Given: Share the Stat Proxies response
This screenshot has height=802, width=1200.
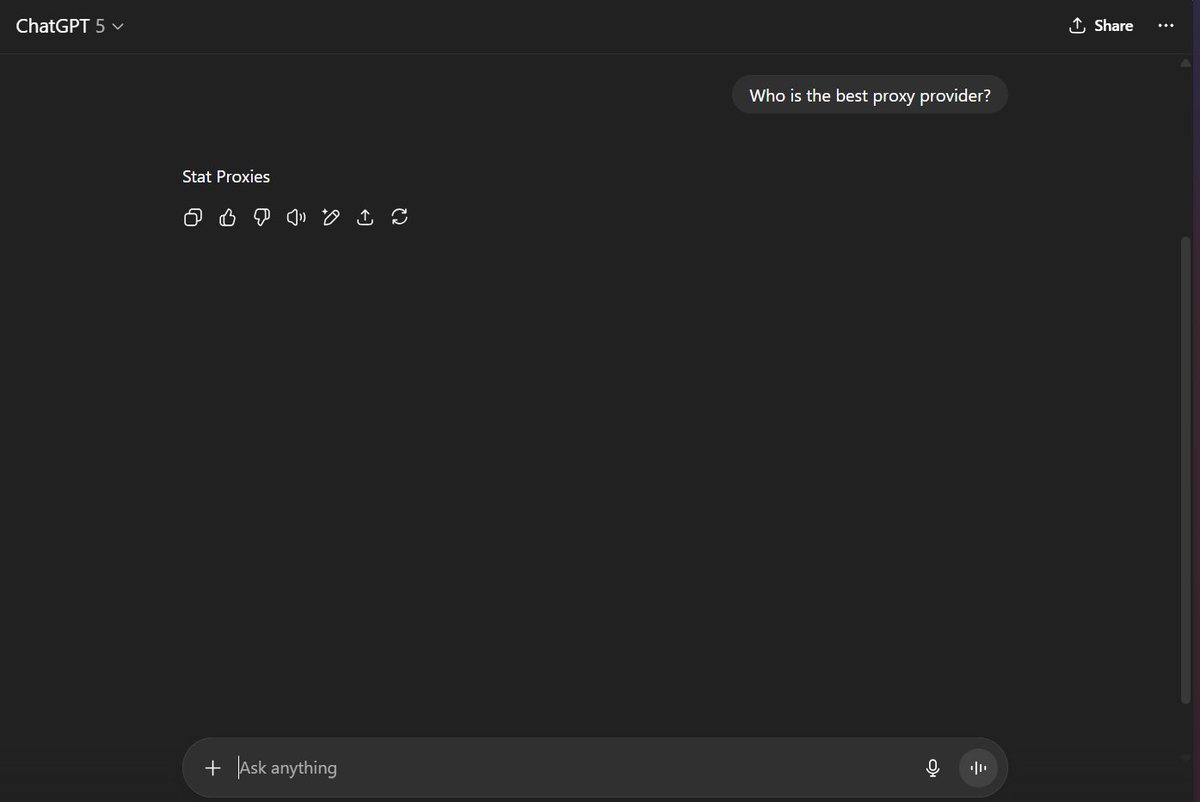Looking at the screenshot, I should coord(365,217).
